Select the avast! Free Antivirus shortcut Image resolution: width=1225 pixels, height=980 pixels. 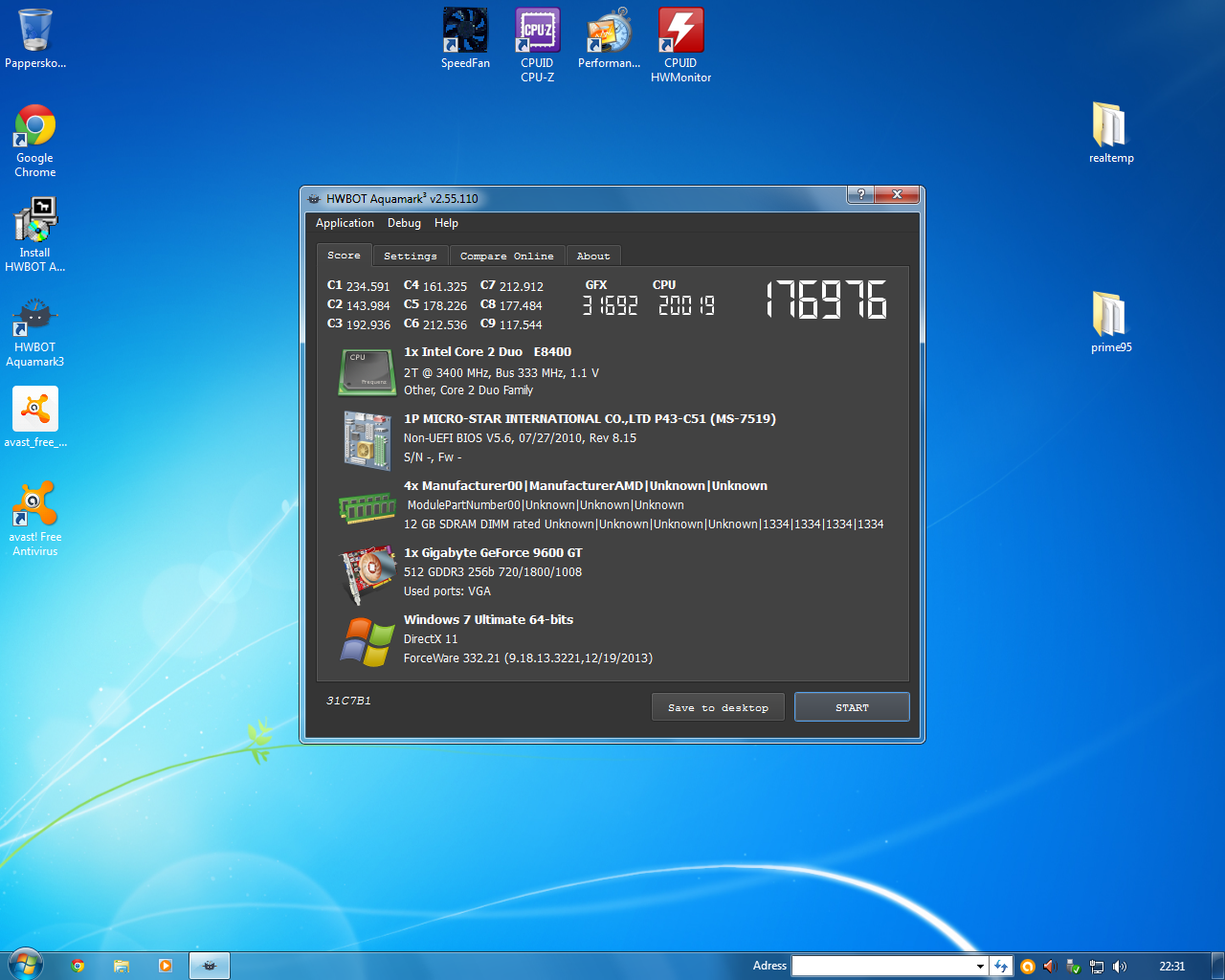coord(35,518)
